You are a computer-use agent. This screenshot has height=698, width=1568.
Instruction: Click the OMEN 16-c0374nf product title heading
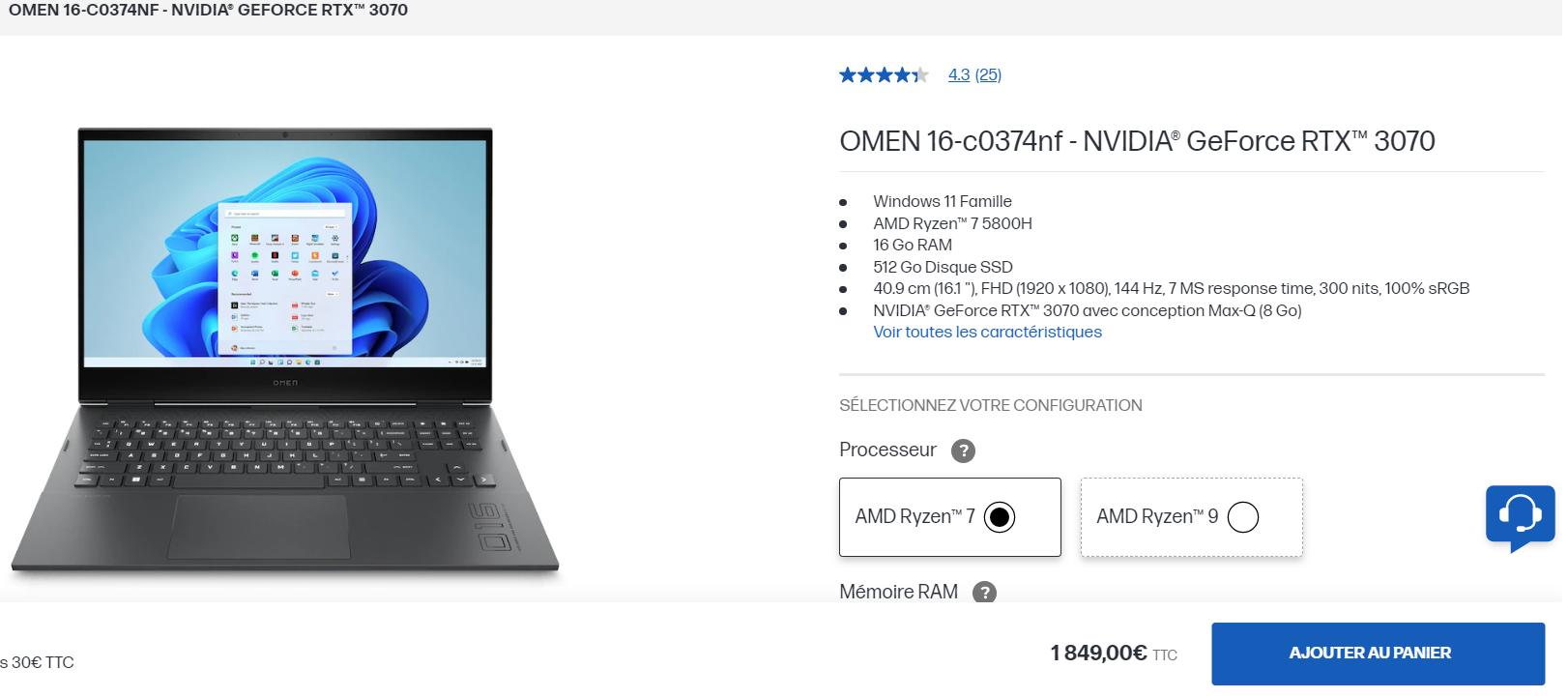(1137, 142)
